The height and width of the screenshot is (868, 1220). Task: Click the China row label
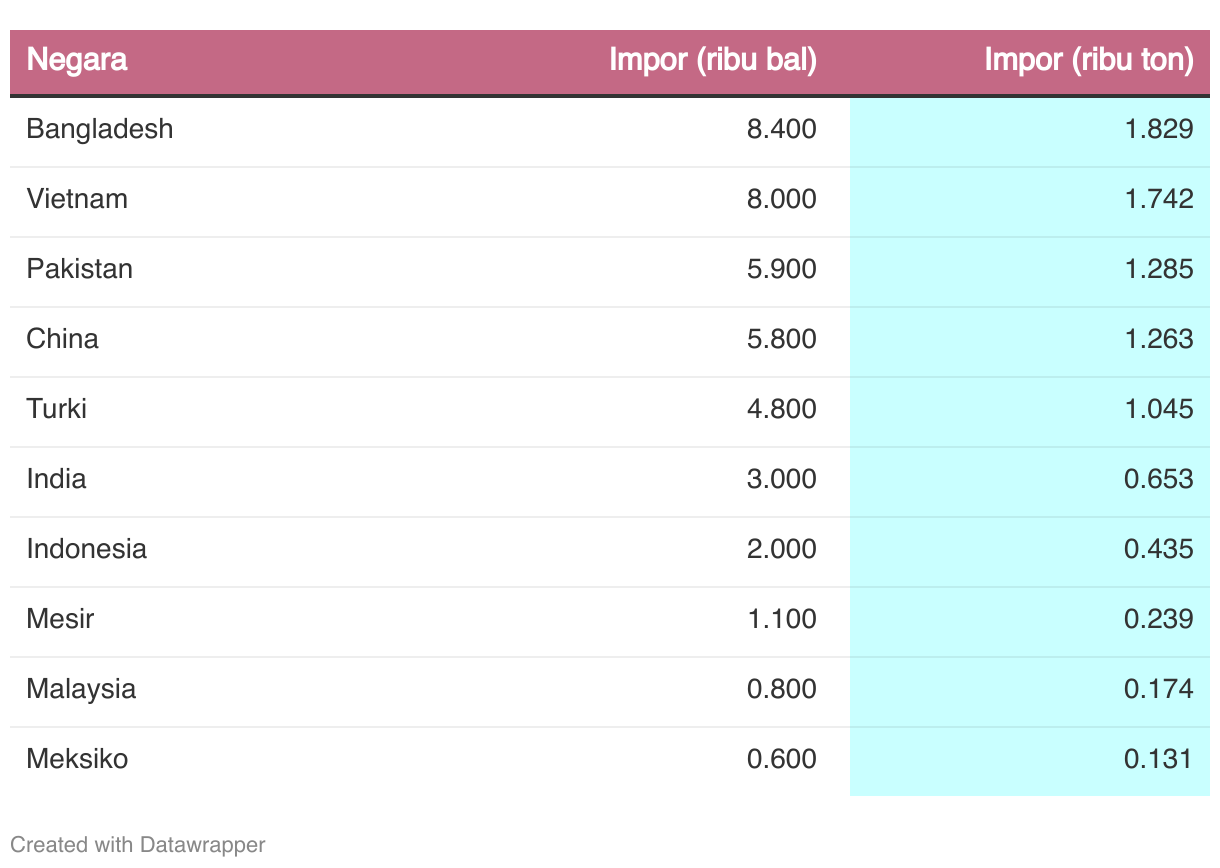point(63,339)
